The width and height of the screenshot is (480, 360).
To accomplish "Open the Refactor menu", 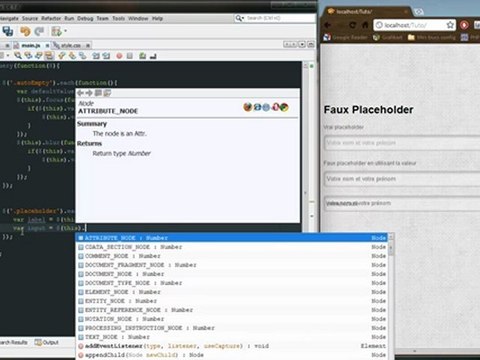I will (x=51, y=18).
